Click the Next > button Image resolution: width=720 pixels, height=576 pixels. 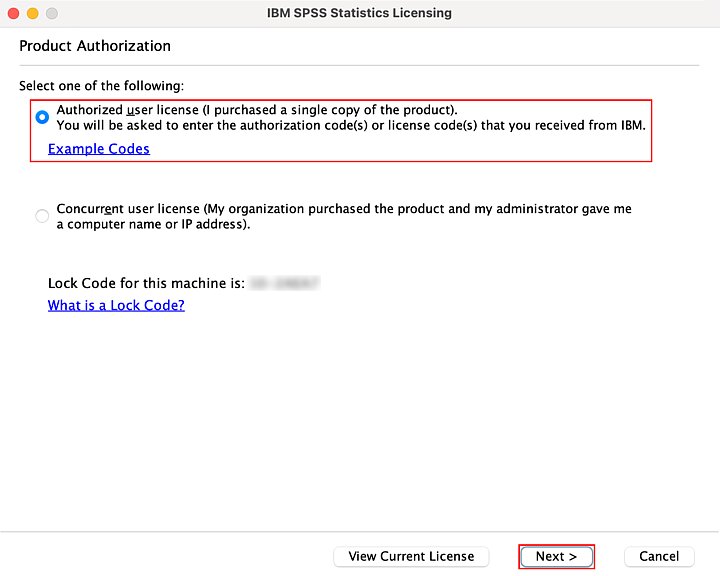click(x=557, y=556)
